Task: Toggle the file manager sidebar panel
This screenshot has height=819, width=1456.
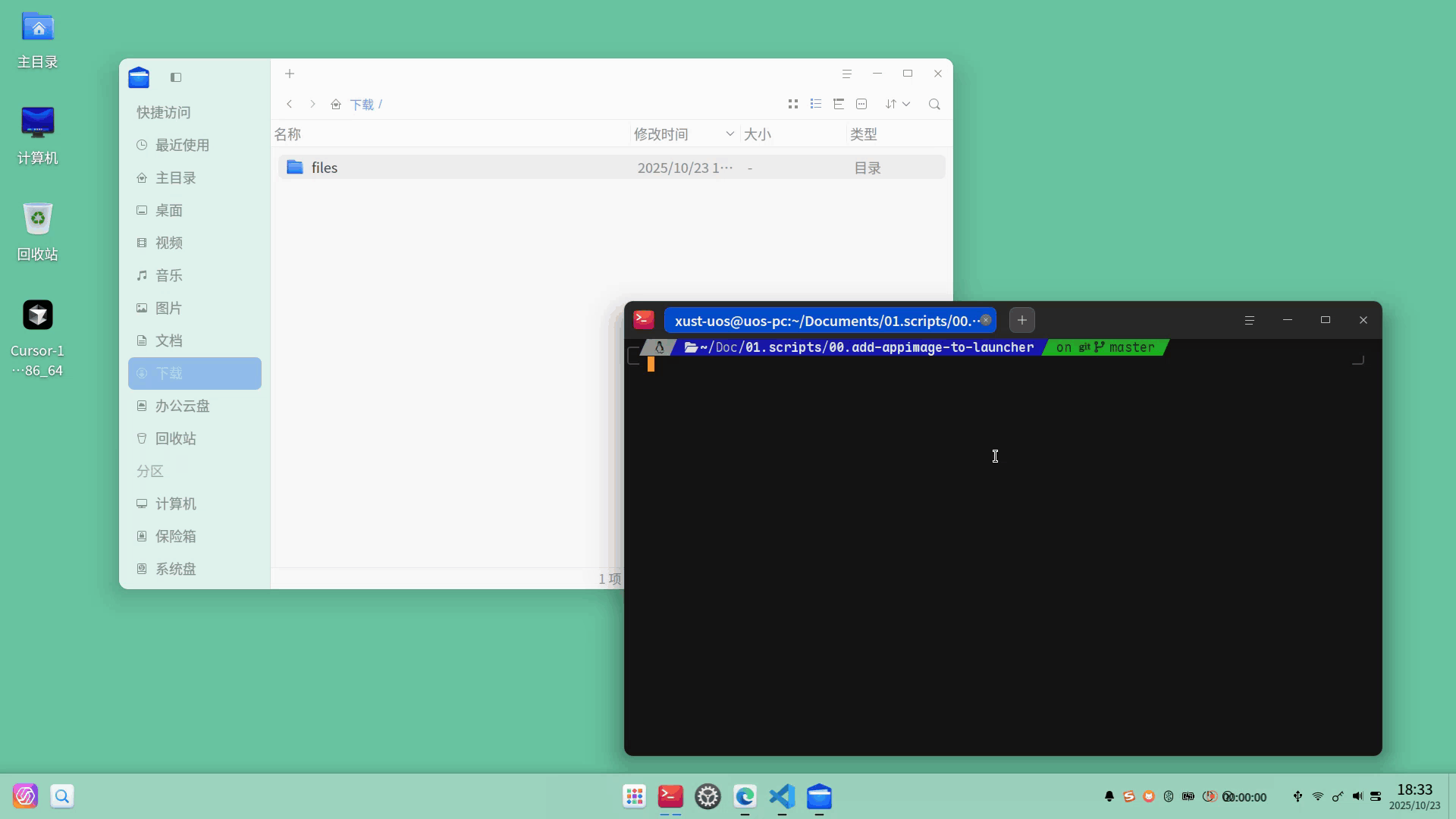Action: tap(176, 77)
